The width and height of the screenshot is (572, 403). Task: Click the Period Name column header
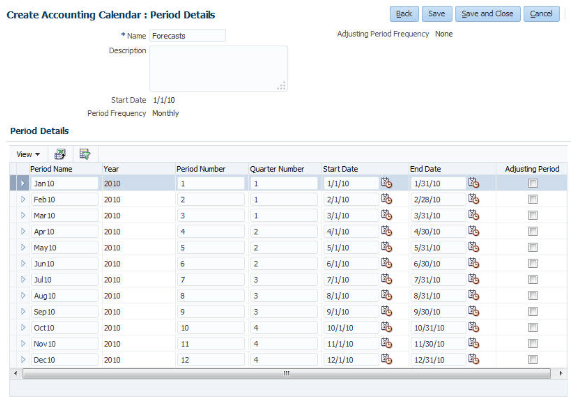coord(51,169)
